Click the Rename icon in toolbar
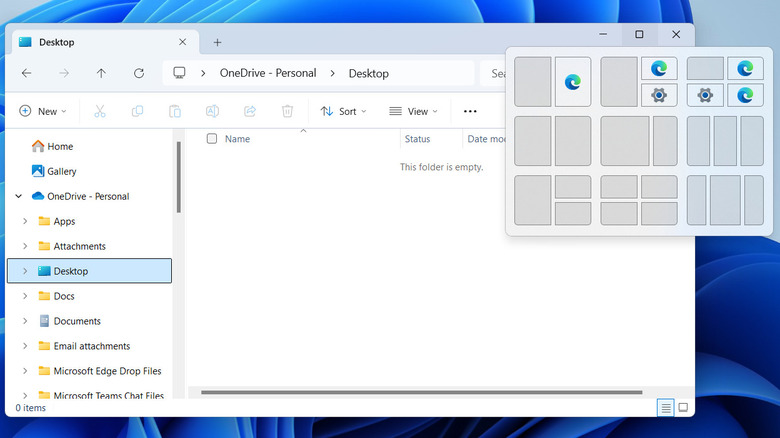Screen dimensions: 780x438 coord(212,111)
